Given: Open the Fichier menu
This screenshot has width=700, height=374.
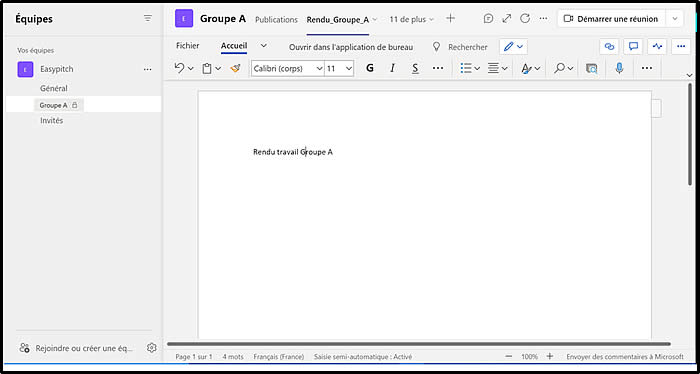Looking at the screenshot, I should point(188,46).
